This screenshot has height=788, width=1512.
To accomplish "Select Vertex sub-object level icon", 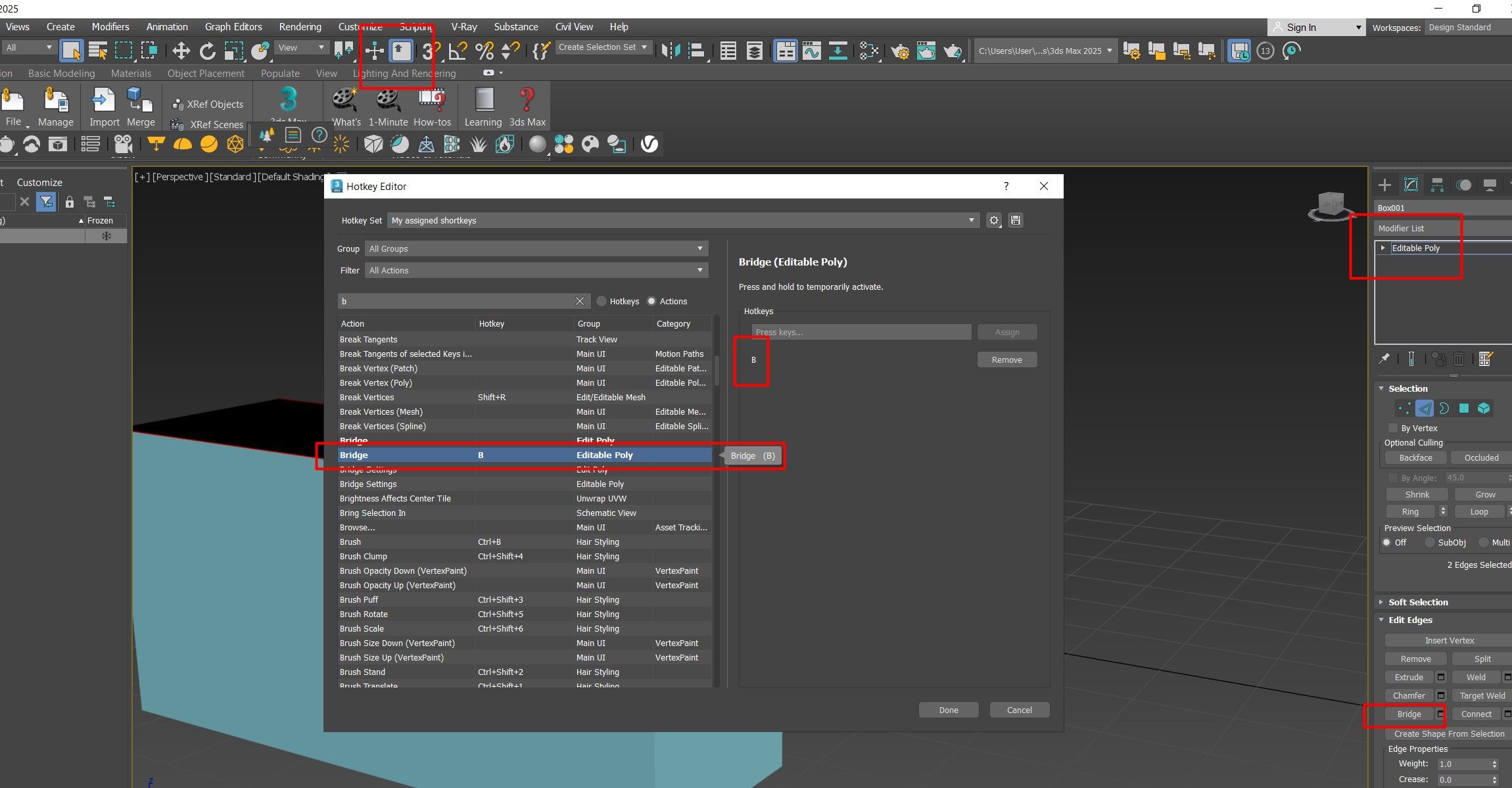I will pyautogui.click(x=1404, y=408).
